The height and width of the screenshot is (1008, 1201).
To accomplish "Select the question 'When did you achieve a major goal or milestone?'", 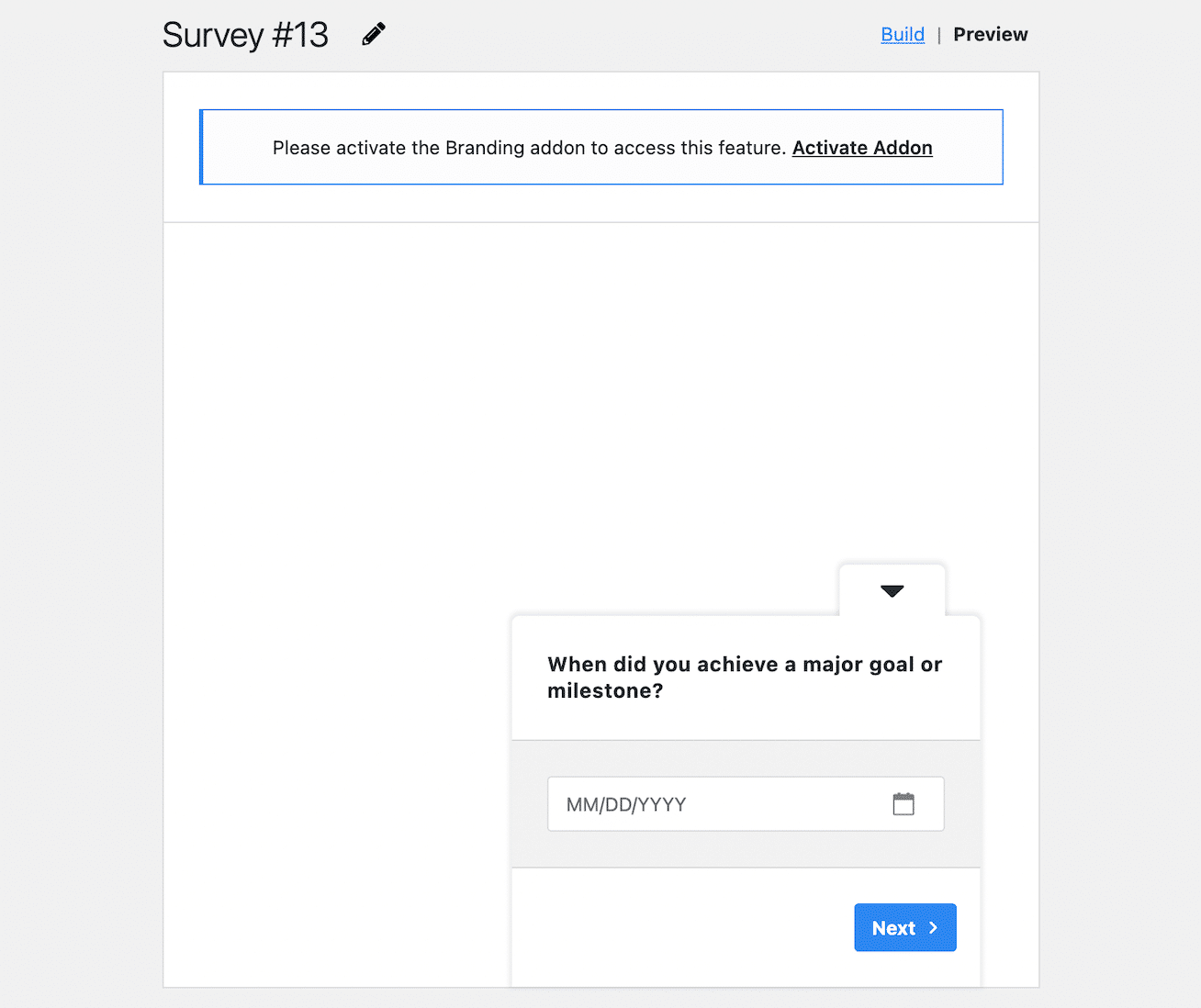I will pyautogui.click(x=745, y=677).
